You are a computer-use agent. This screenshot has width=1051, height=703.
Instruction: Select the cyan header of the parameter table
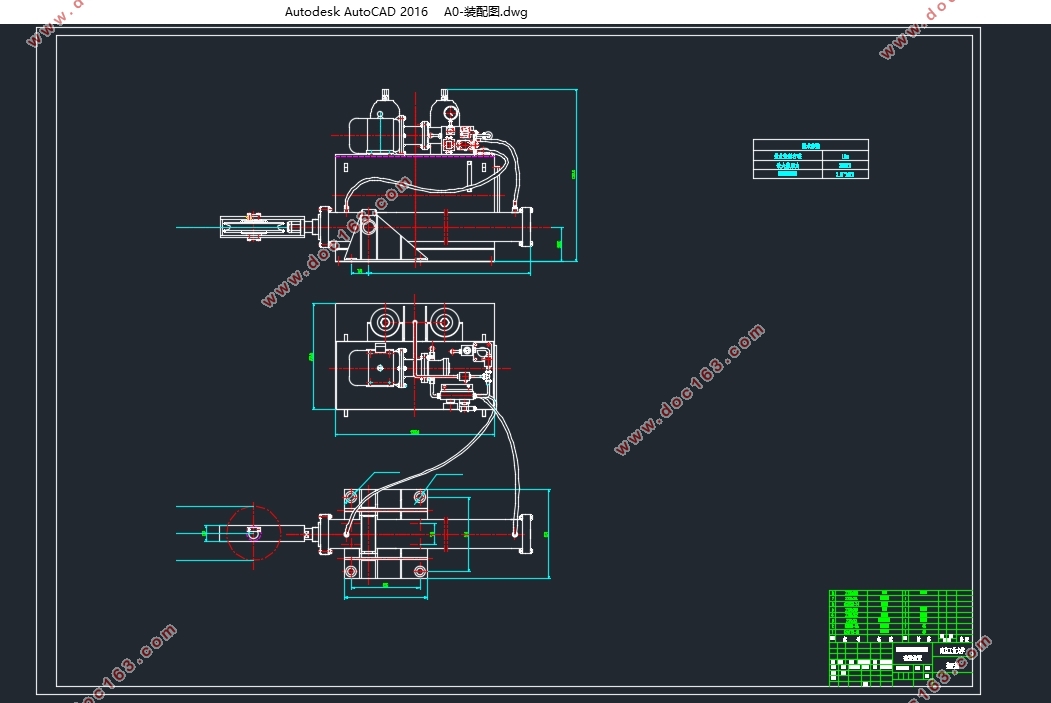[811, 145]
